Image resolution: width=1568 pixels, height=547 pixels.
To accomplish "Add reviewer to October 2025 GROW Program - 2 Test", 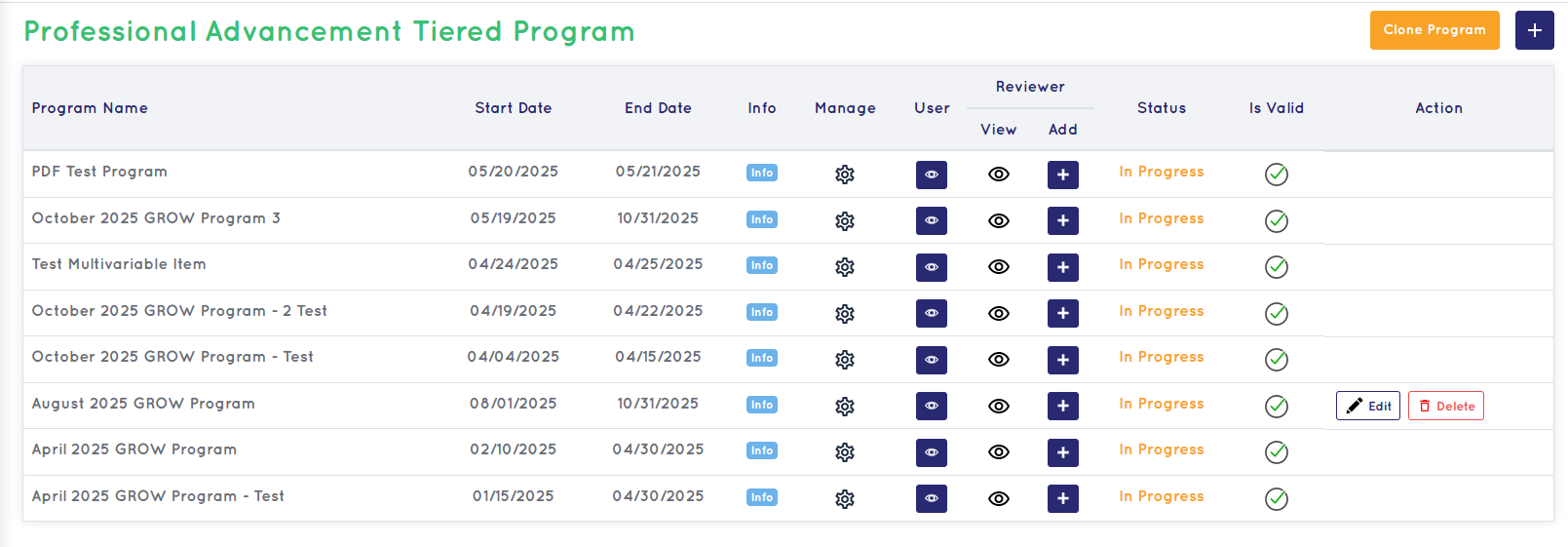I will click(1063, 314).
